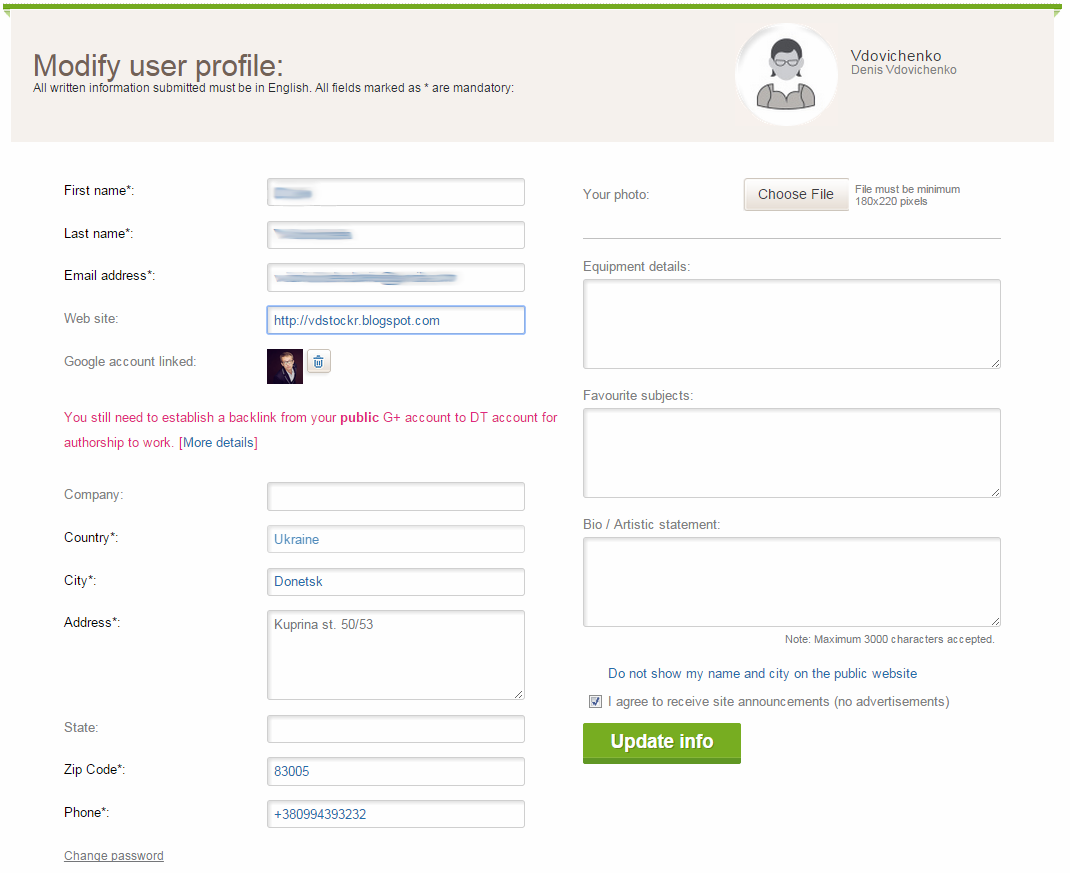Click Choose File for your photo
Screen dimensions: 1070x873
796,195
